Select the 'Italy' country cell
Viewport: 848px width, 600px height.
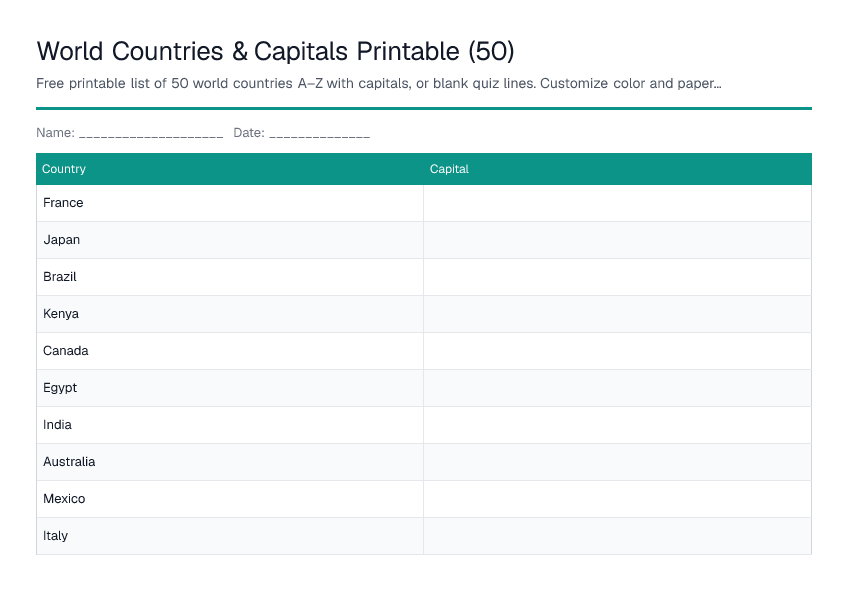(x=230, y=536)
